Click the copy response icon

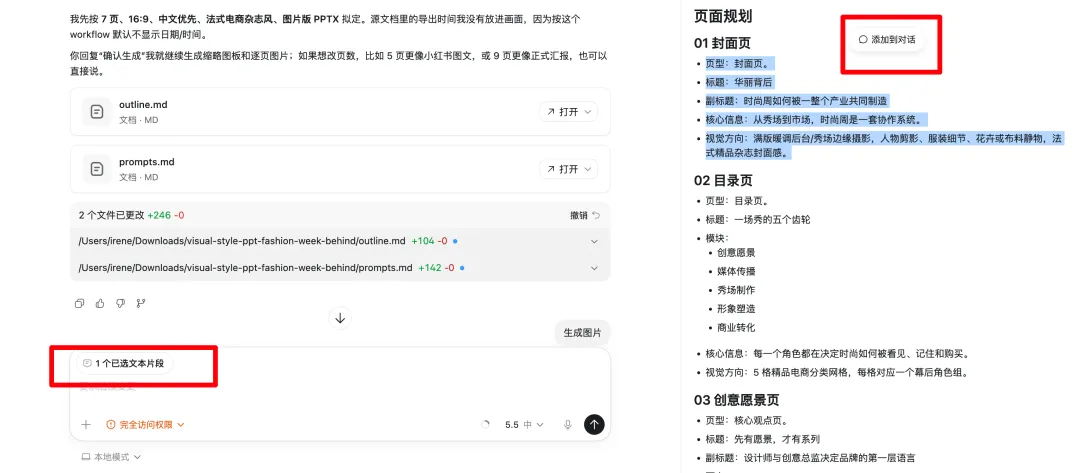pyautogui.click(x=79, y=303)
